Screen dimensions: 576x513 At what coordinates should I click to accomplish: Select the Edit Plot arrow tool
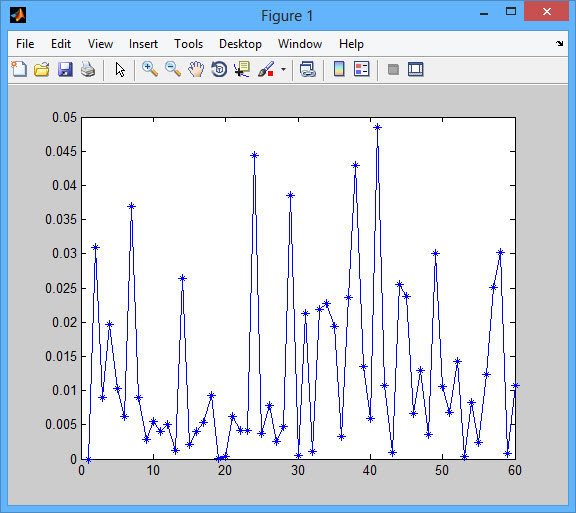pos(120,69)
